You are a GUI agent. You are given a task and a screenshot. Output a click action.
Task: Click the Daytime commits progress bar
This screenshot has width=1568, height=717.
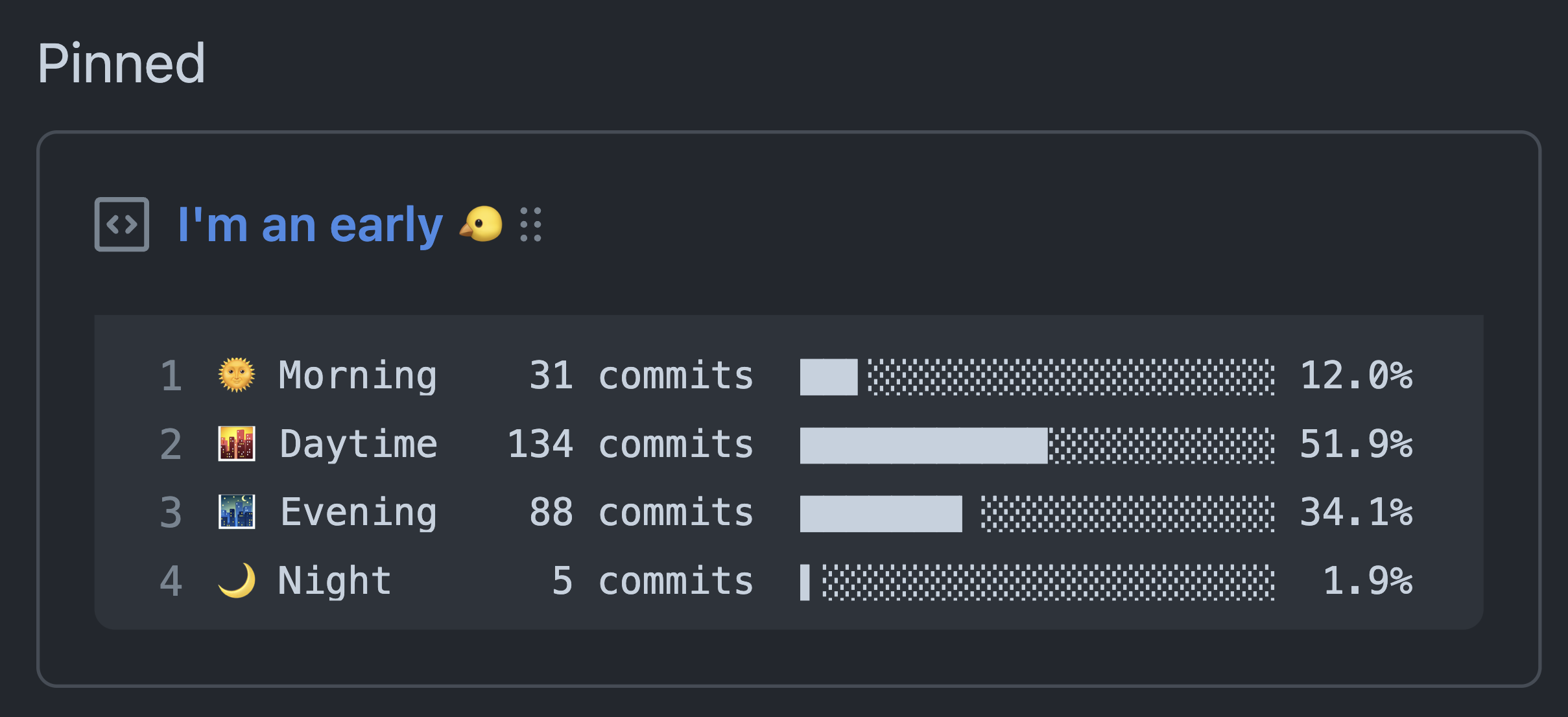1037,445
